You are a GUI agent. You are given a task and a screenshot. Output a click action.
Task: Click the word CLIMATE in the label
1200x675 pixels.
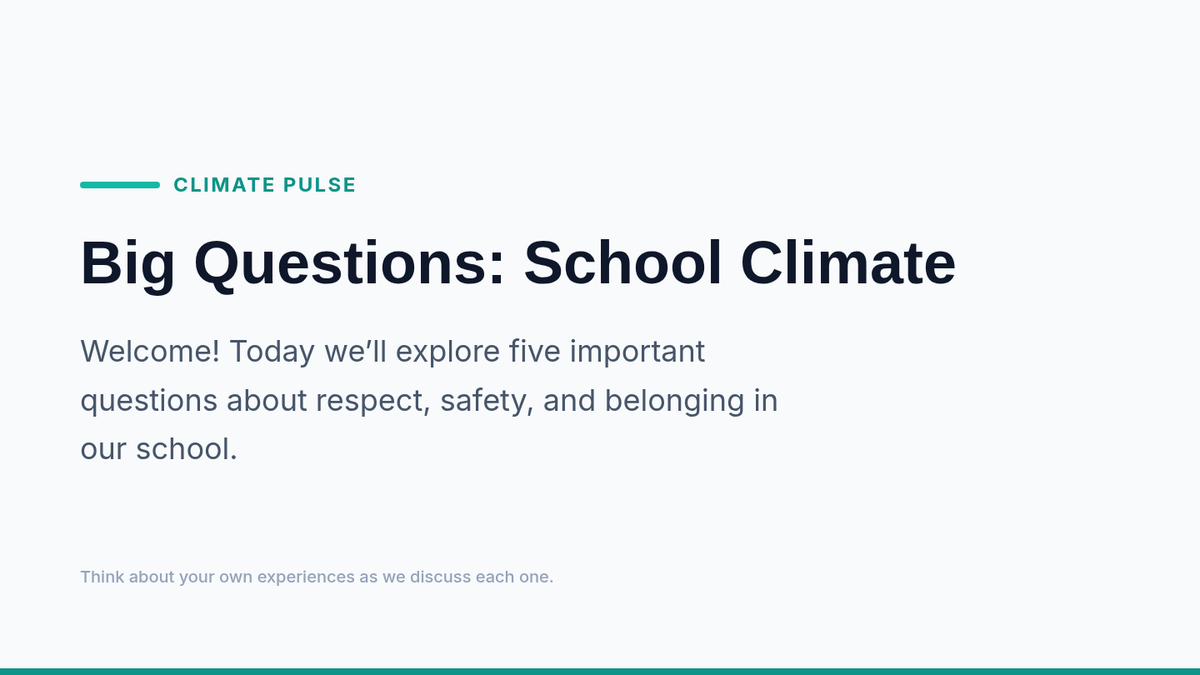[225, 185]
